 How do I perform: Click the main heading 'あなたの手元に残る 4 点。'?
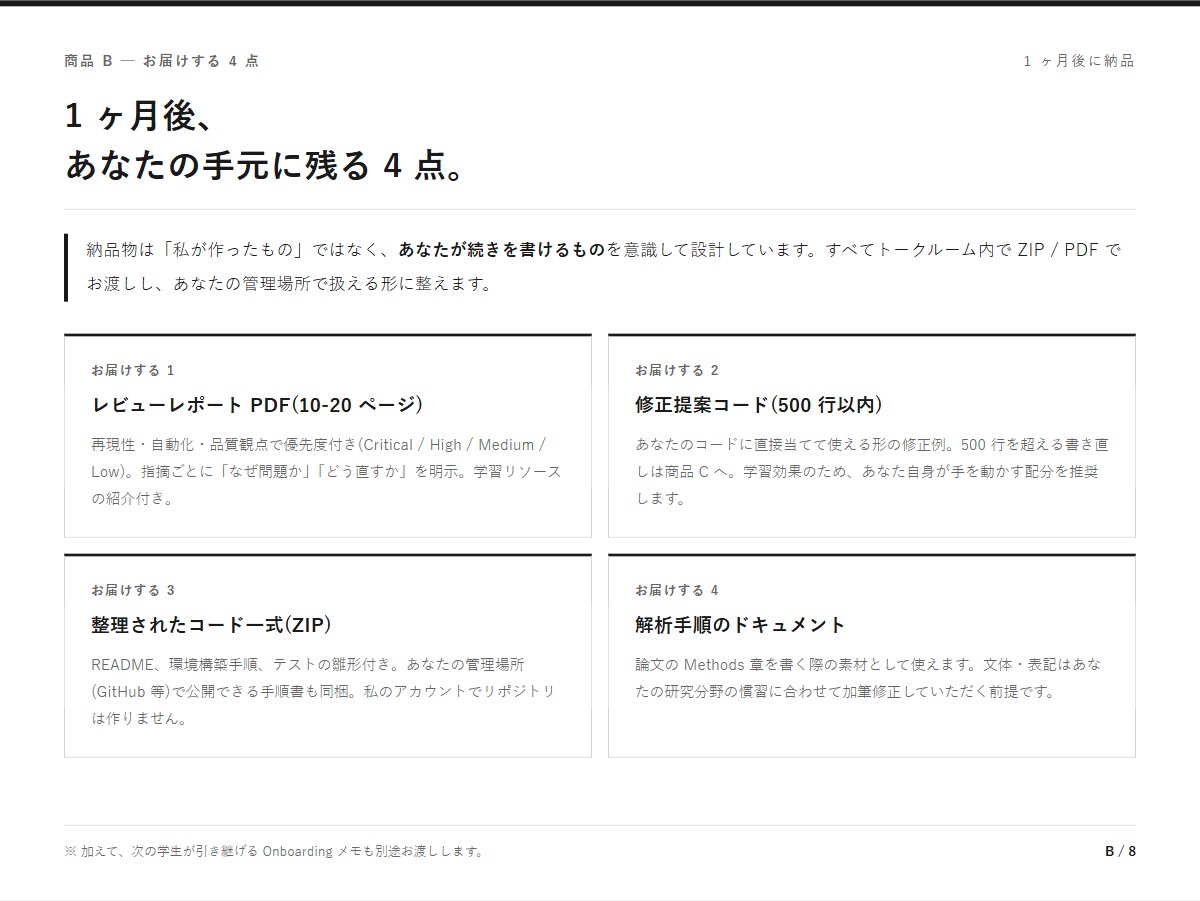pyautogui.click(x=265, y=166)
